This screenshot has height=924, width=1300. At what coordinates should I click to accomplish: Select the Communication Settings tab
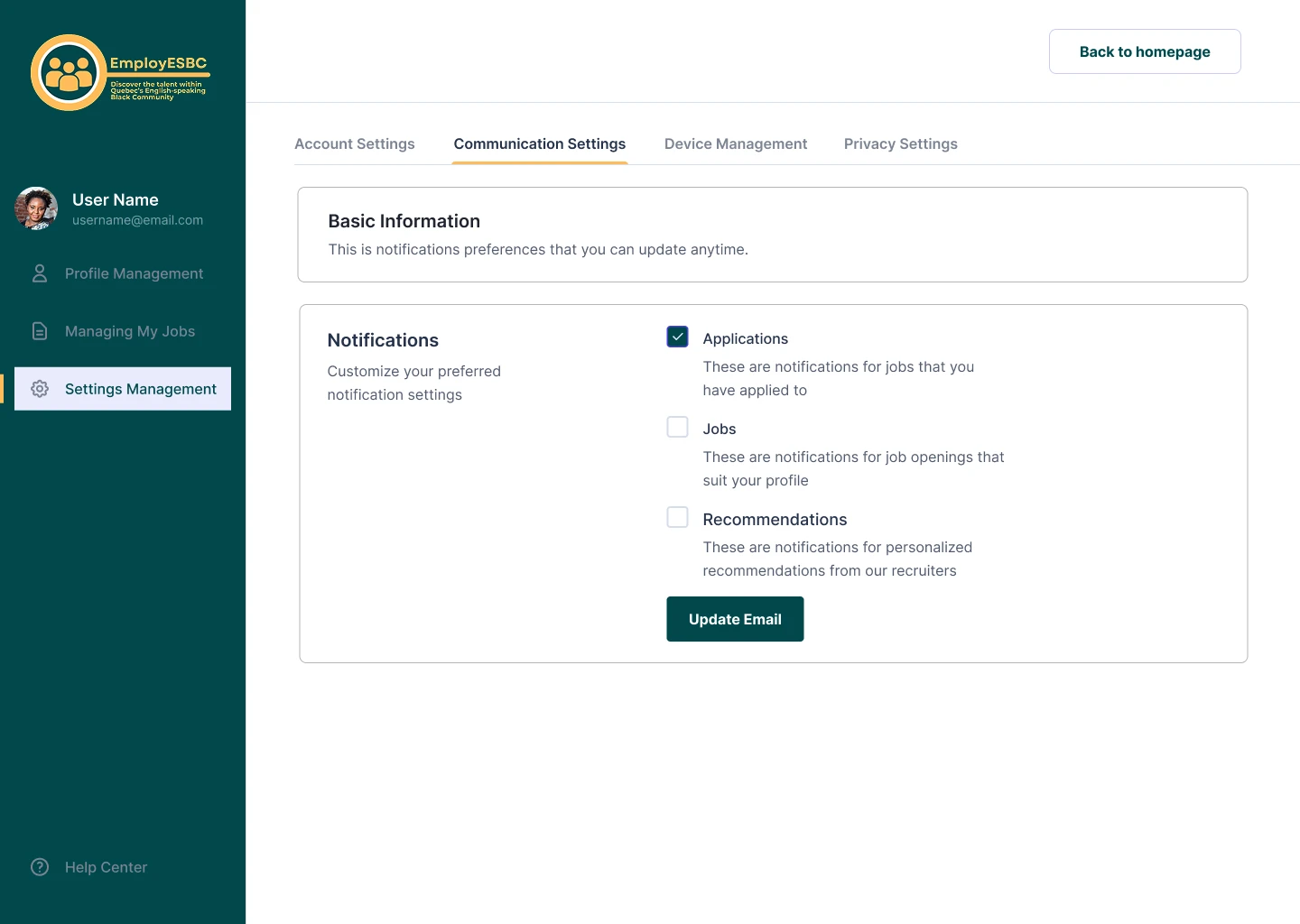pos(539,144)
